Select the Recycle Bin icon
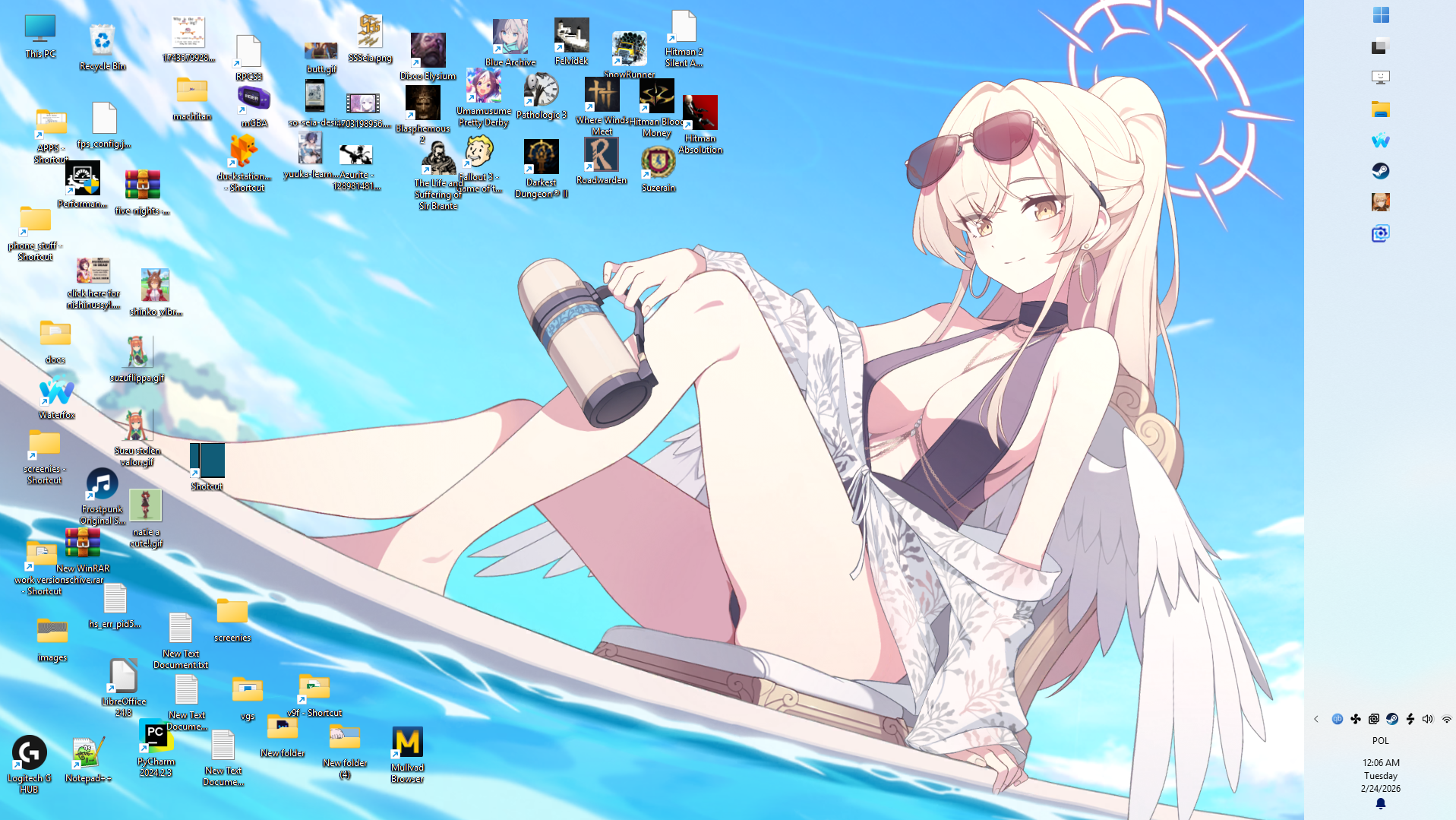Viewport: 1456px width, 820px height. [x=102, y=47]
